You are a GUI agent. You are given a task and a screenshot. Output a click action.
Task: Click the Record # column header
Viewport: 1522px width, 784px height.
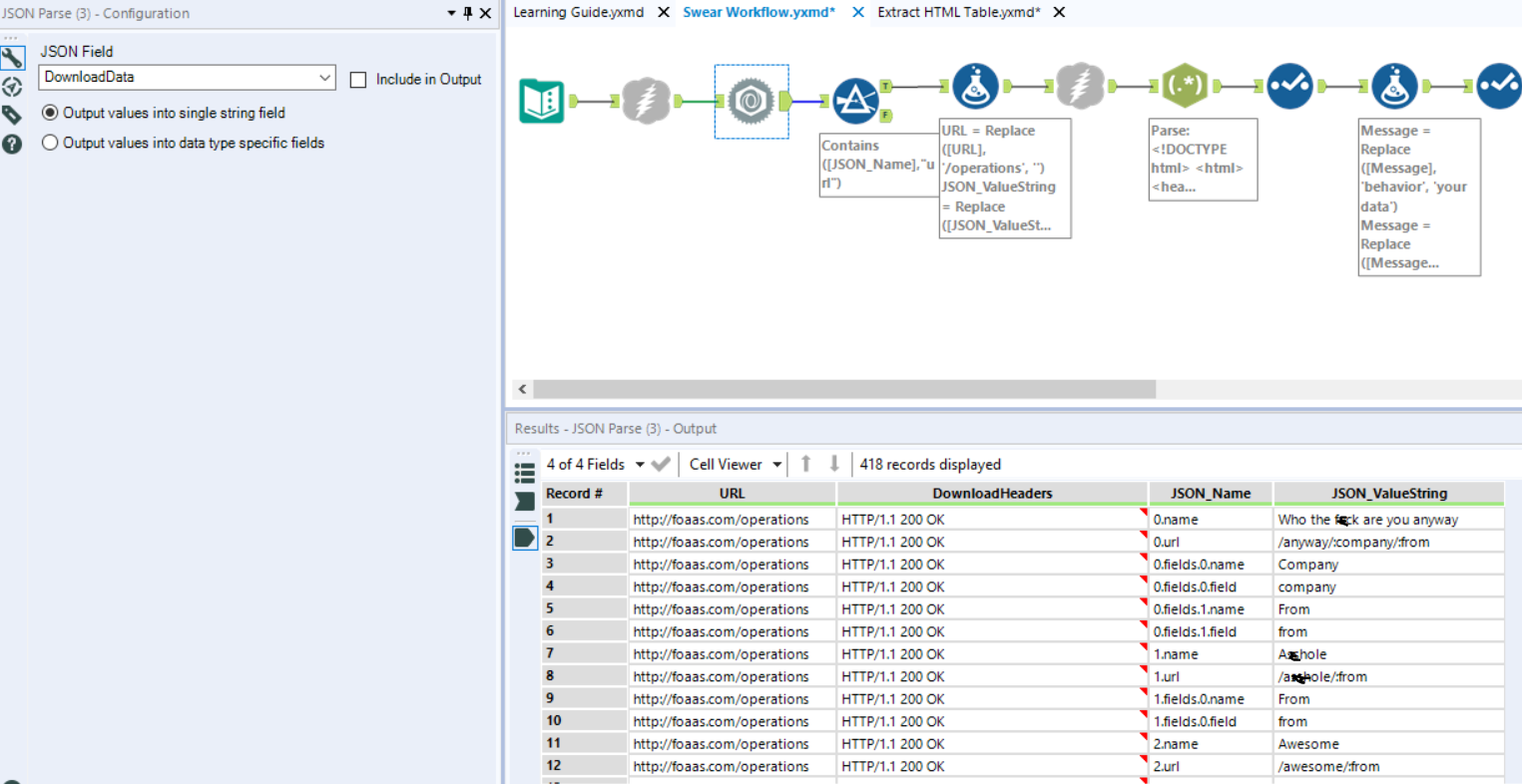(585, 494)
